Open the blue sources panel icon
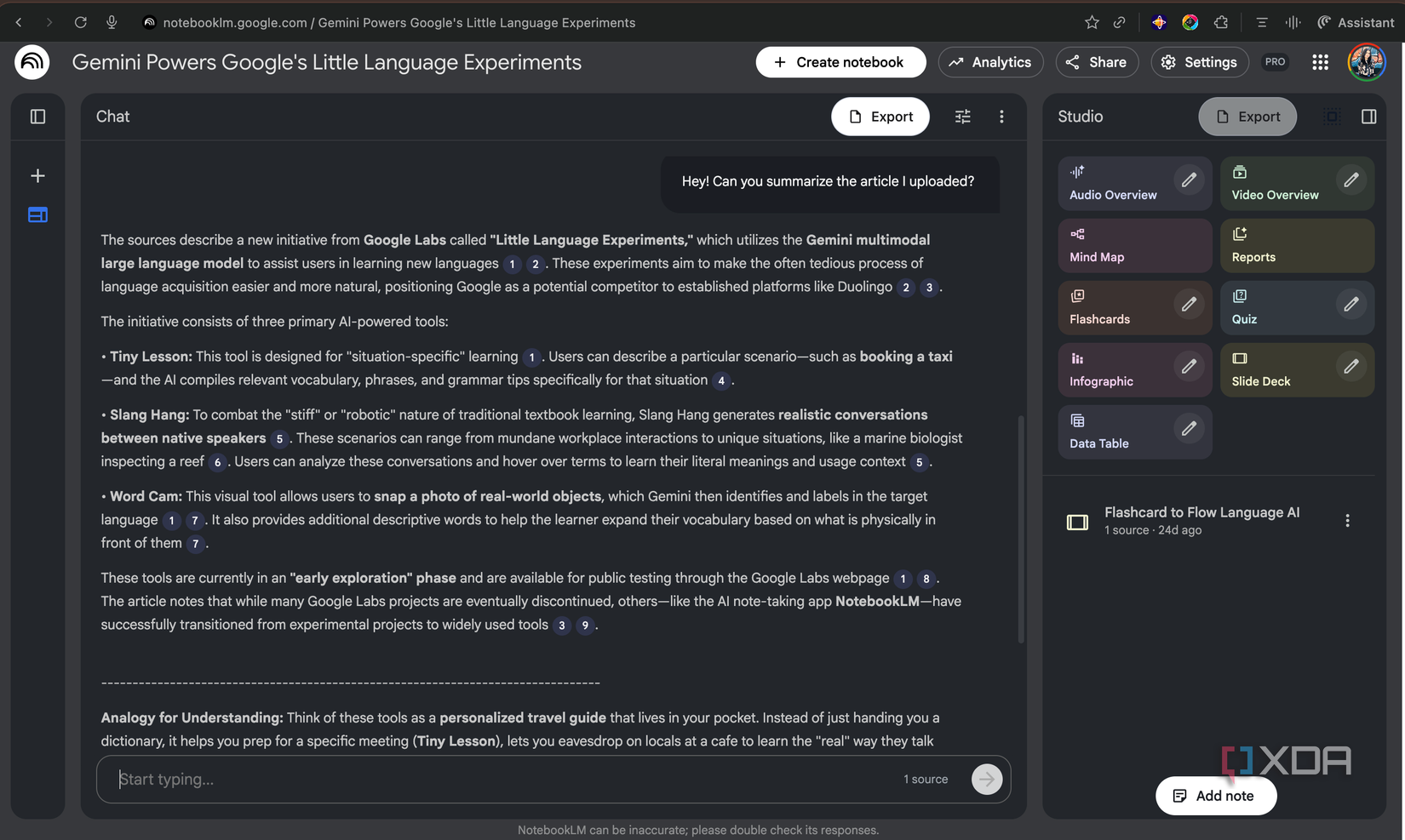This screenshot has width=1405, height=840. (x=37, y=215)
